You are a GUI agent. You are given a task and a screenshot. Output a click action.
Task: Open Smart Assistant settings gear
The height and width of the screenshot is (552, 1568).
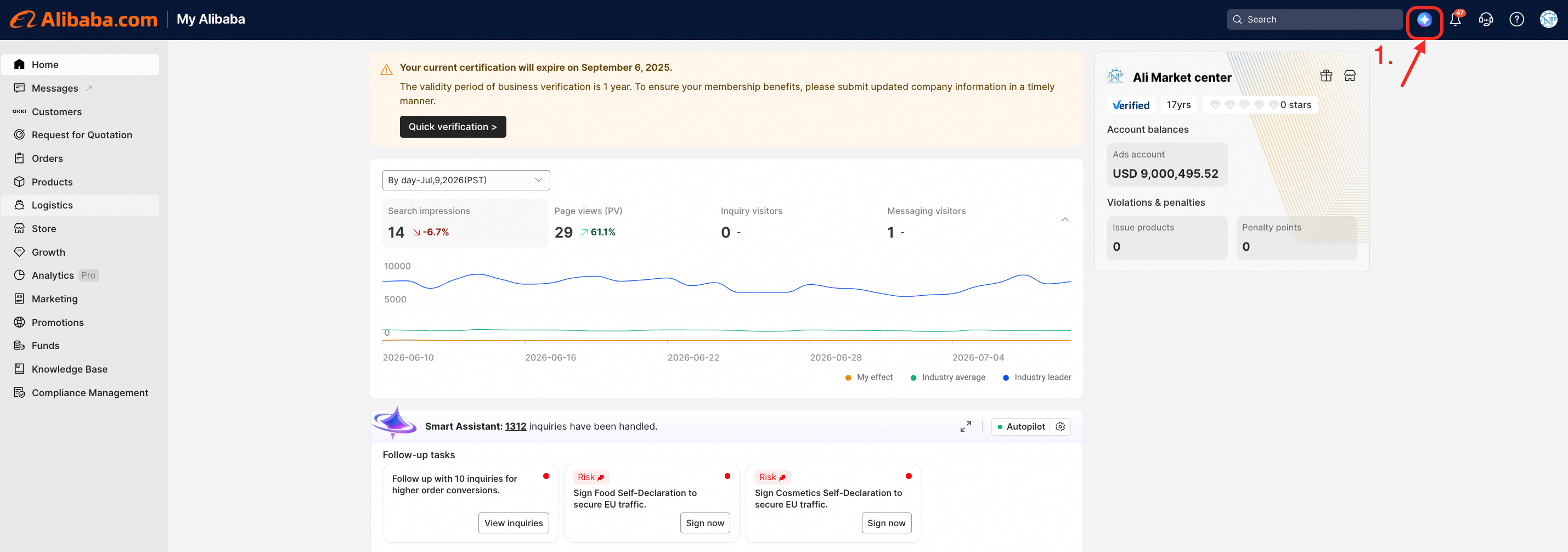pos(1061,427)
